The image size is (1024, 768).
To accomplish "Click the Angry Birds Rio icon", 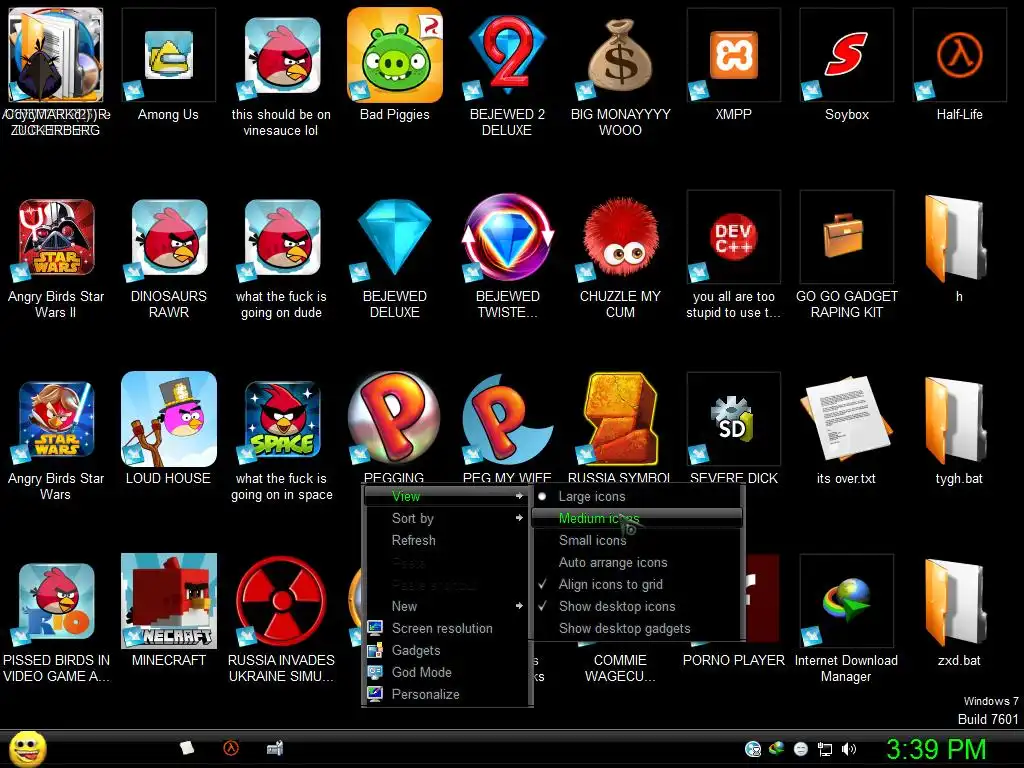I will [56, 601].
